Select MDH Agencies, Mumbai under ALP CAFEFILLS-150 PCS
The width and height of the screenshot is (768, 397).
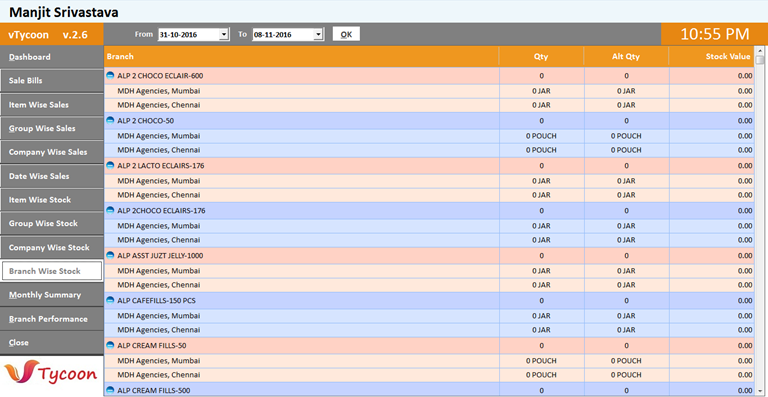click(x=159, y=316)
